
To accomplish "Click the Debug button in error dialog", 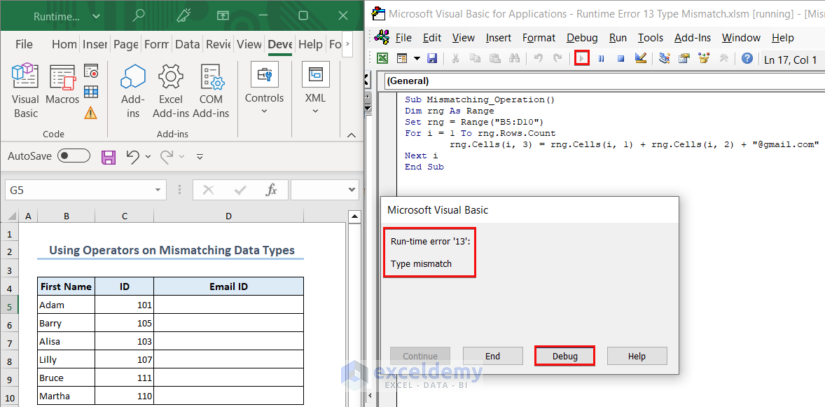I will coord(565,356).
